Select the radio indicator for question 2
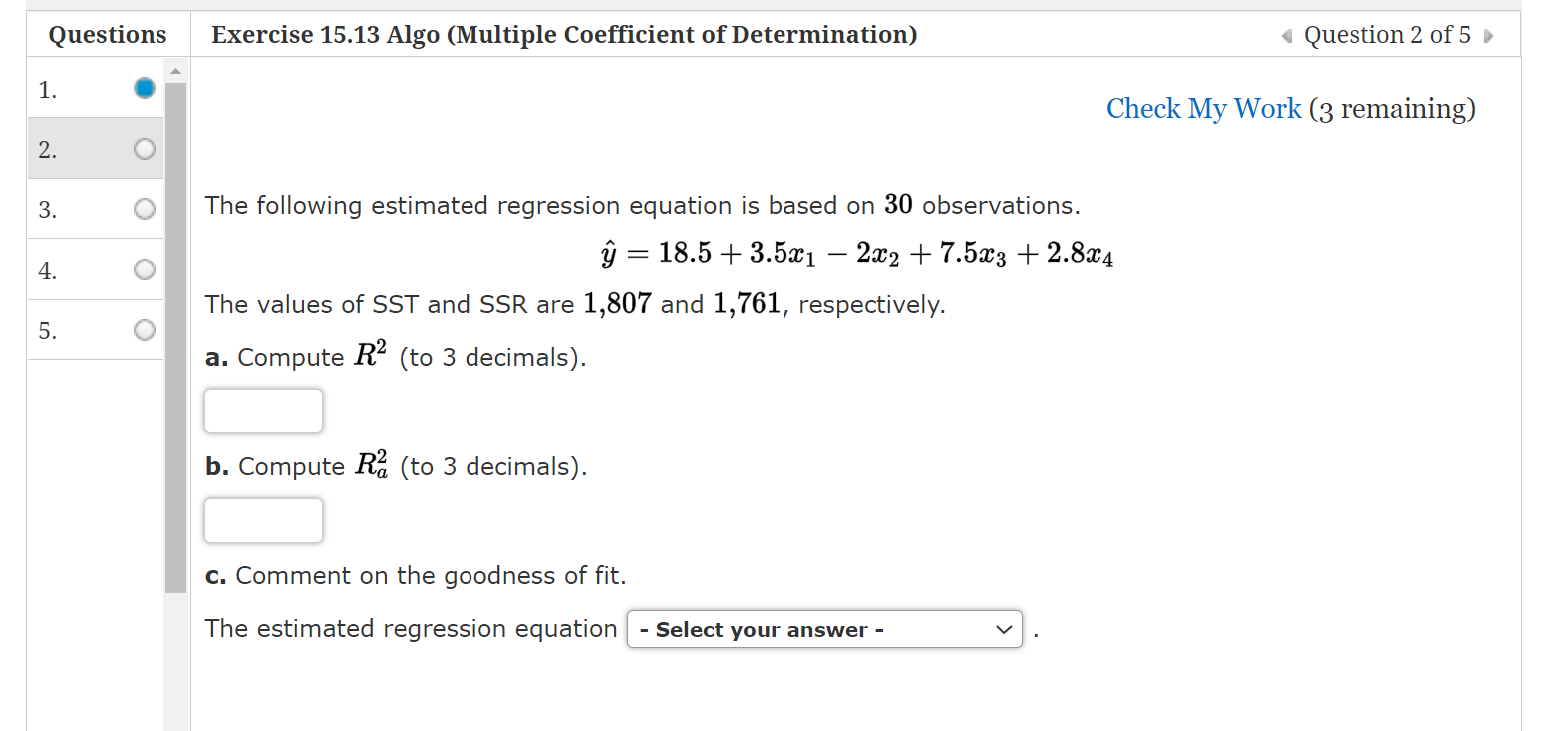Image resolution: width=1568 pixels, height=731 pixels. 144,148
